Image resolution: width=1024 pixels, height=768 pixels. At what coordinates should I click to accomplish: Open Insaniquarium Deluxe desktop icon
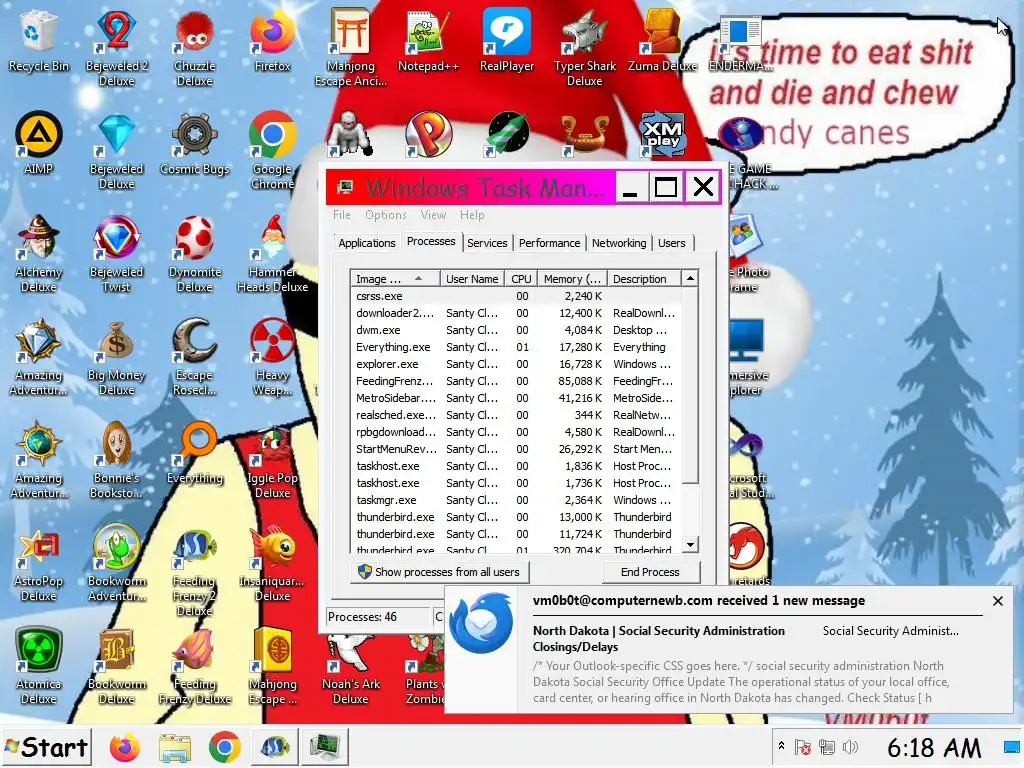tap(272, 563)
